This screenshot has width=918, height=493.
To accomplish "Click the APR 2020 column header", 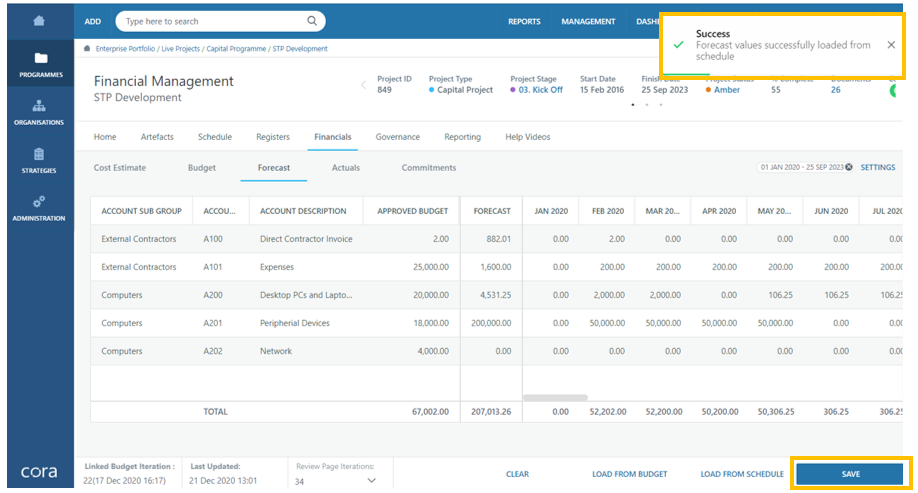I will [719, 211].
